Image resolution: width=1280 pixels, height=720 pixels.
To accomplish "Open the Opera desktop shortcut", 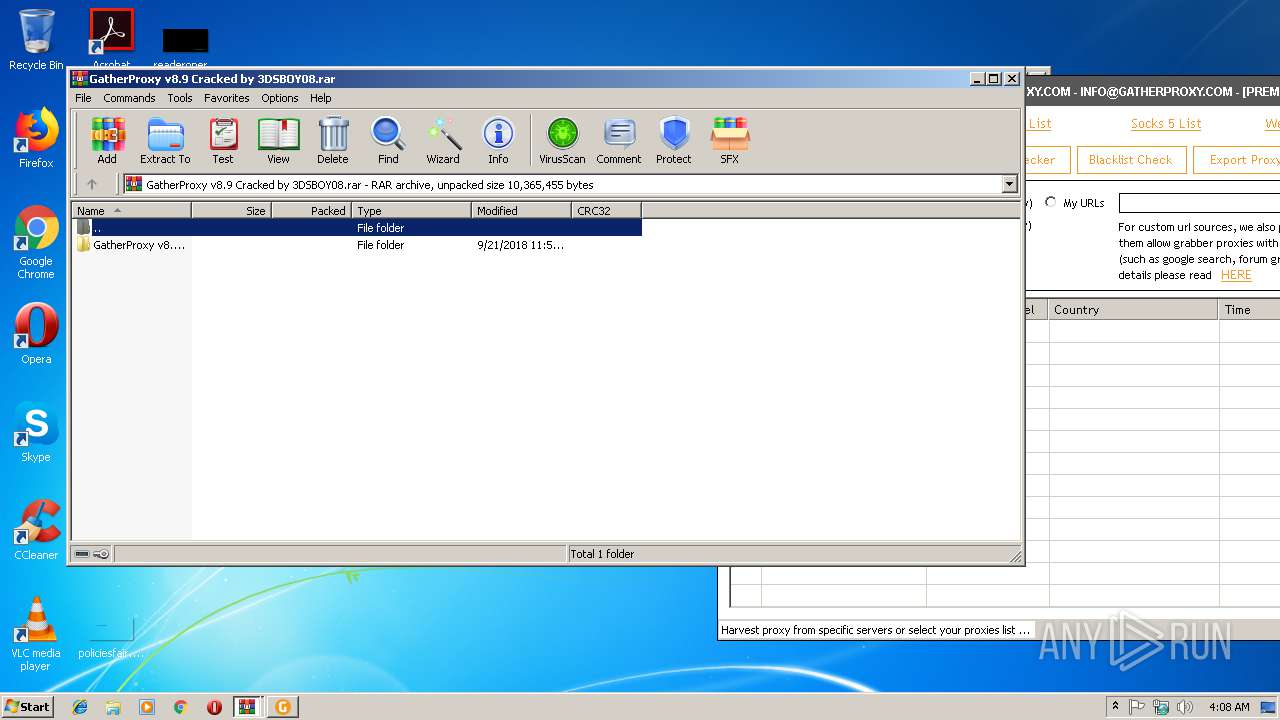I will tap(36, 334).
